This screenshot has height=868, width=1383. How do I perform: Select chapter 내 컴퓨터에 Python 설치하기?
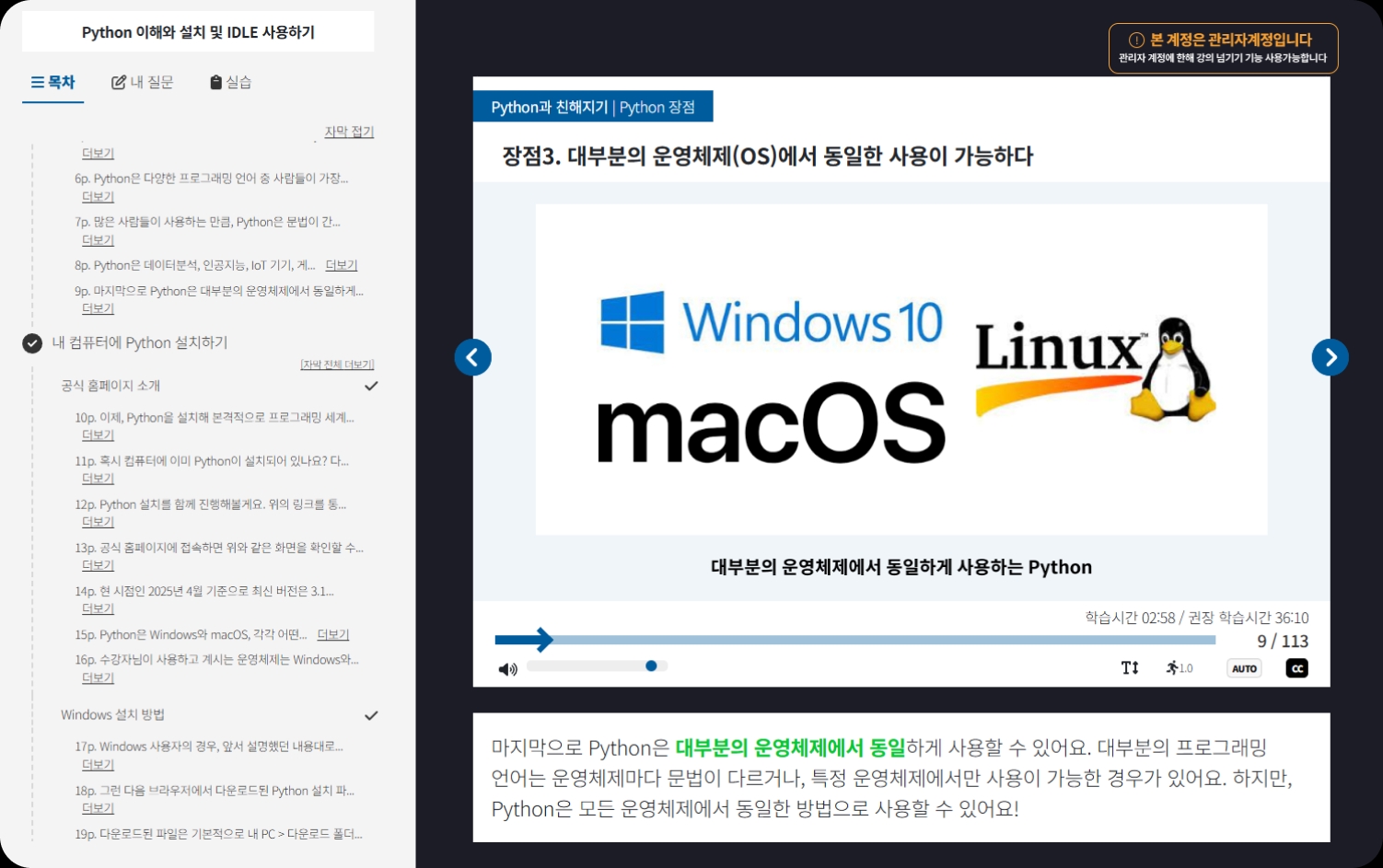click(x=140, y=342)
